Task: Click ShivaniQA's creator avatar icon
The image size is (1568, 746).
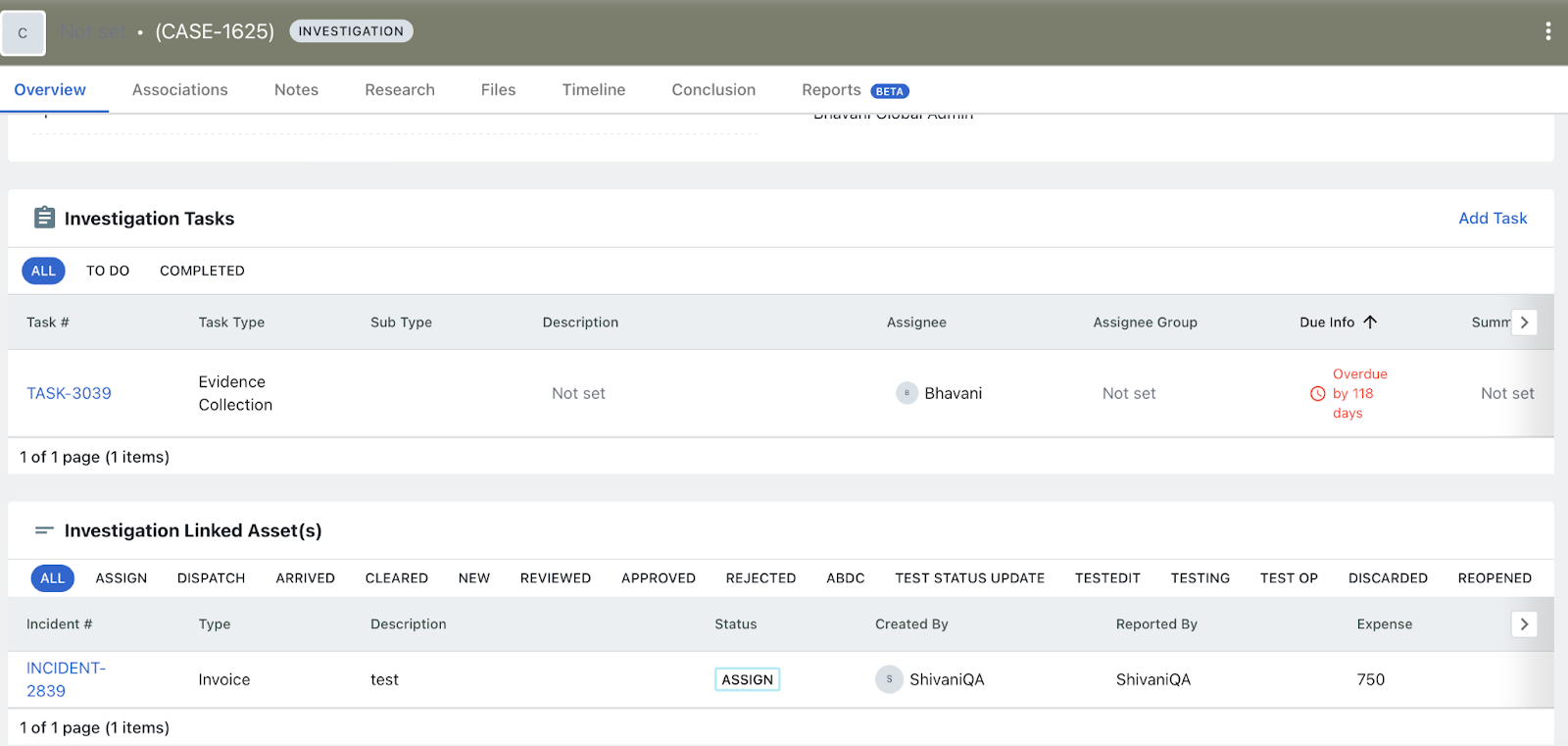Action: 889,679
